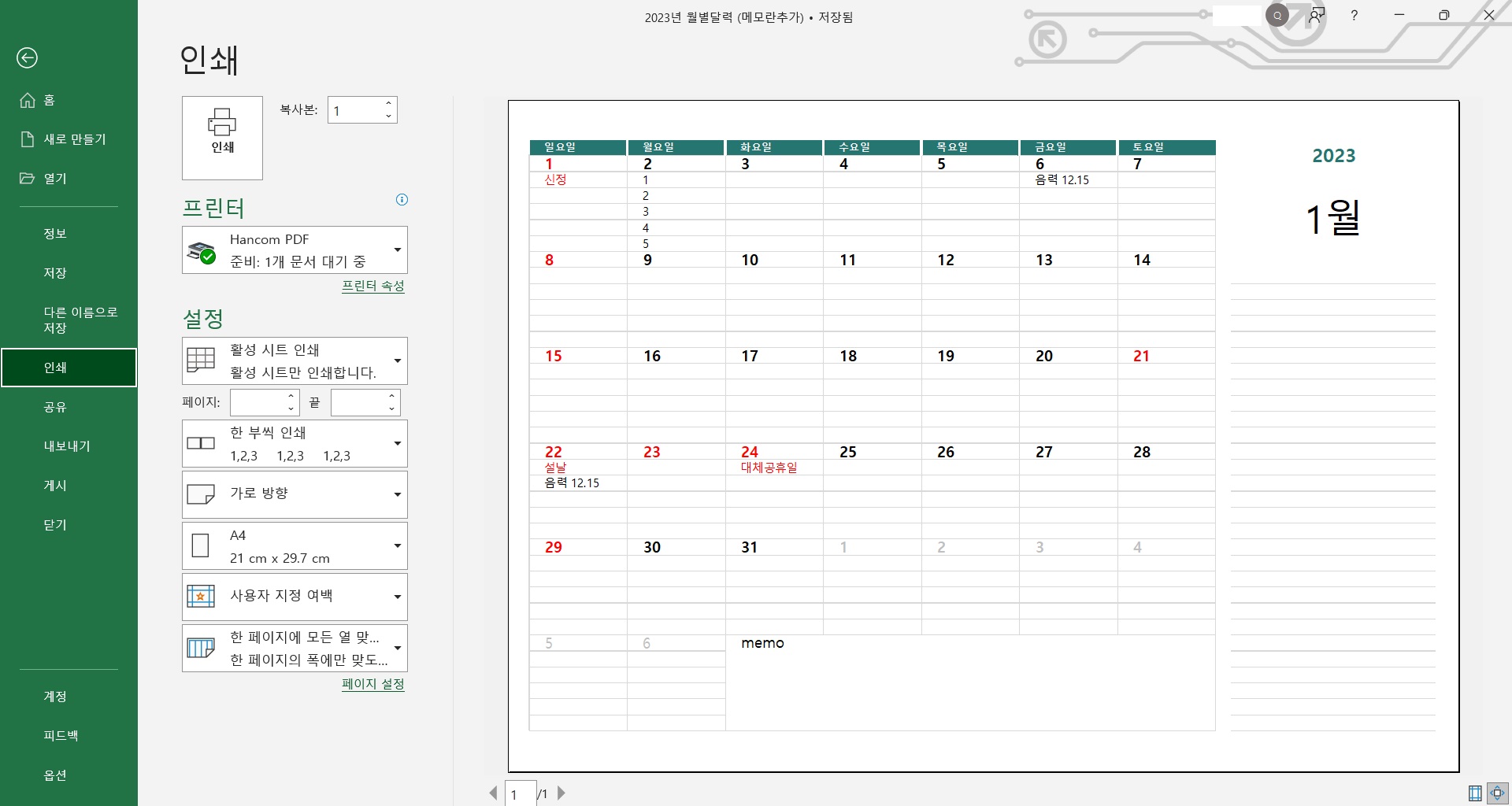Decrease the start page number
This screenshot has width=1512, height=806.
tap(291, 409)
